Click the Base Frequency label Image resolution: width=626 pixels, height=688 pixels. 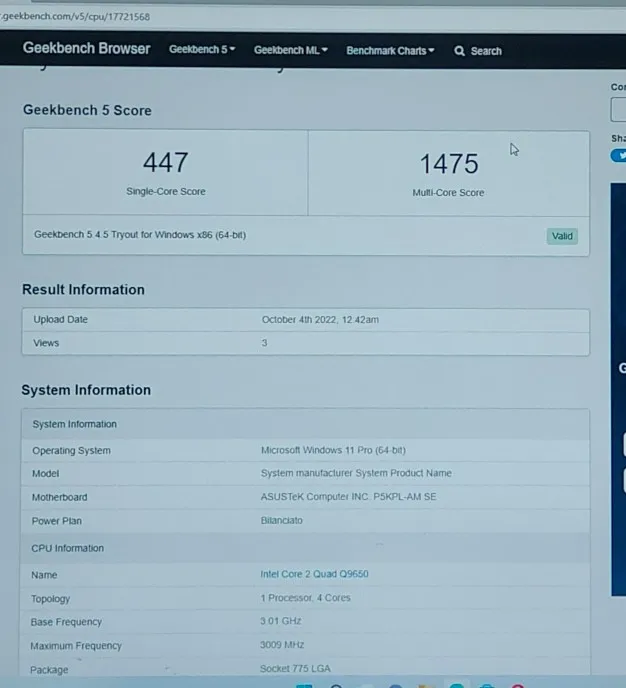pos(66,622)
